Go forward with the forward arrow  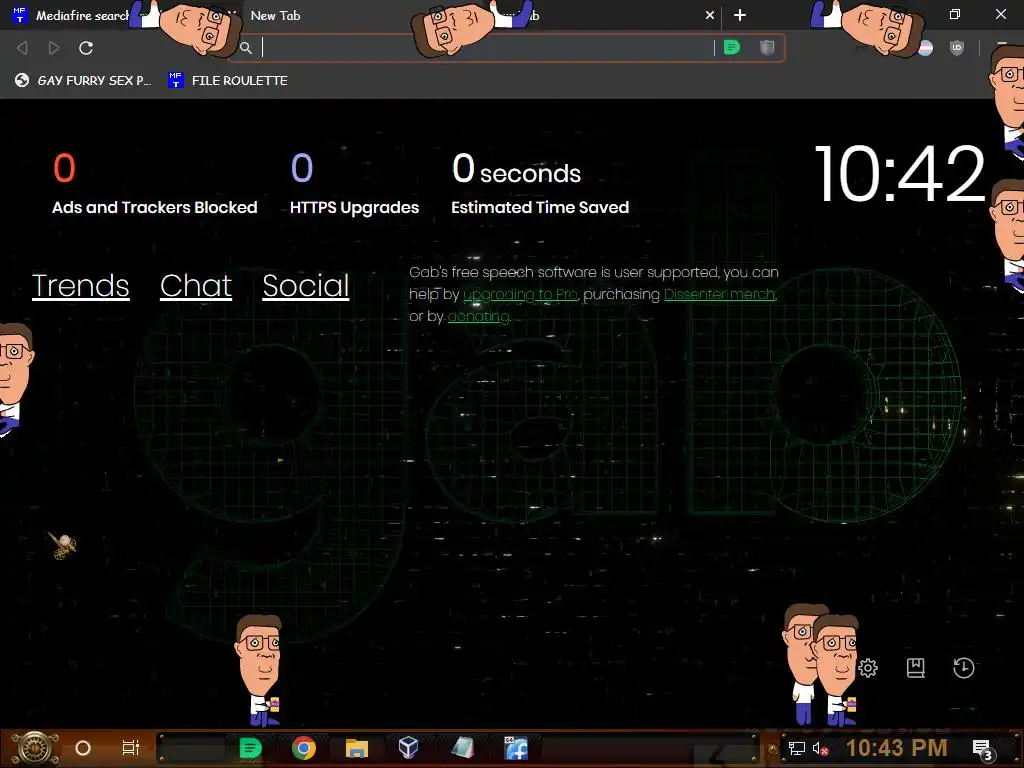(x=54, y=48)
